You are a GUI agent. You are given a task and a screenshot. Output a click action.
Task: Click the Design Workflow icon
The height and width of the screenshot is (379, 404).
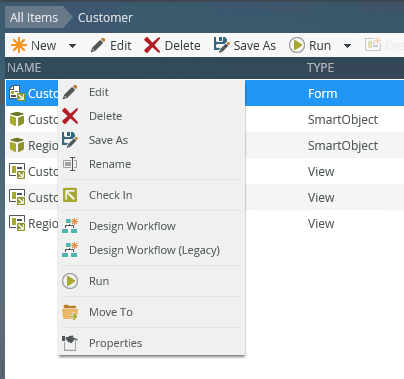click(70, 226)
